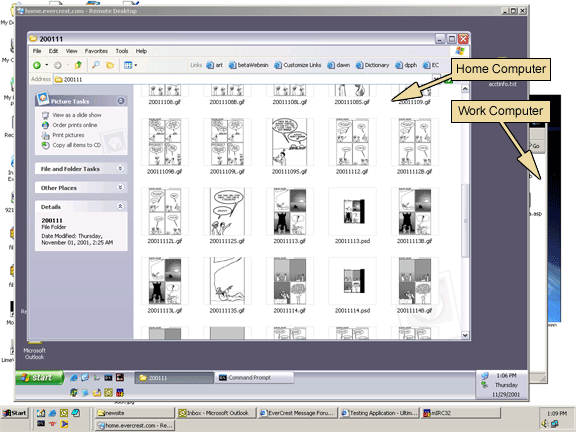
Task: Switch to EverCrest Message Forum window
Action: click(x=298, y=413)
